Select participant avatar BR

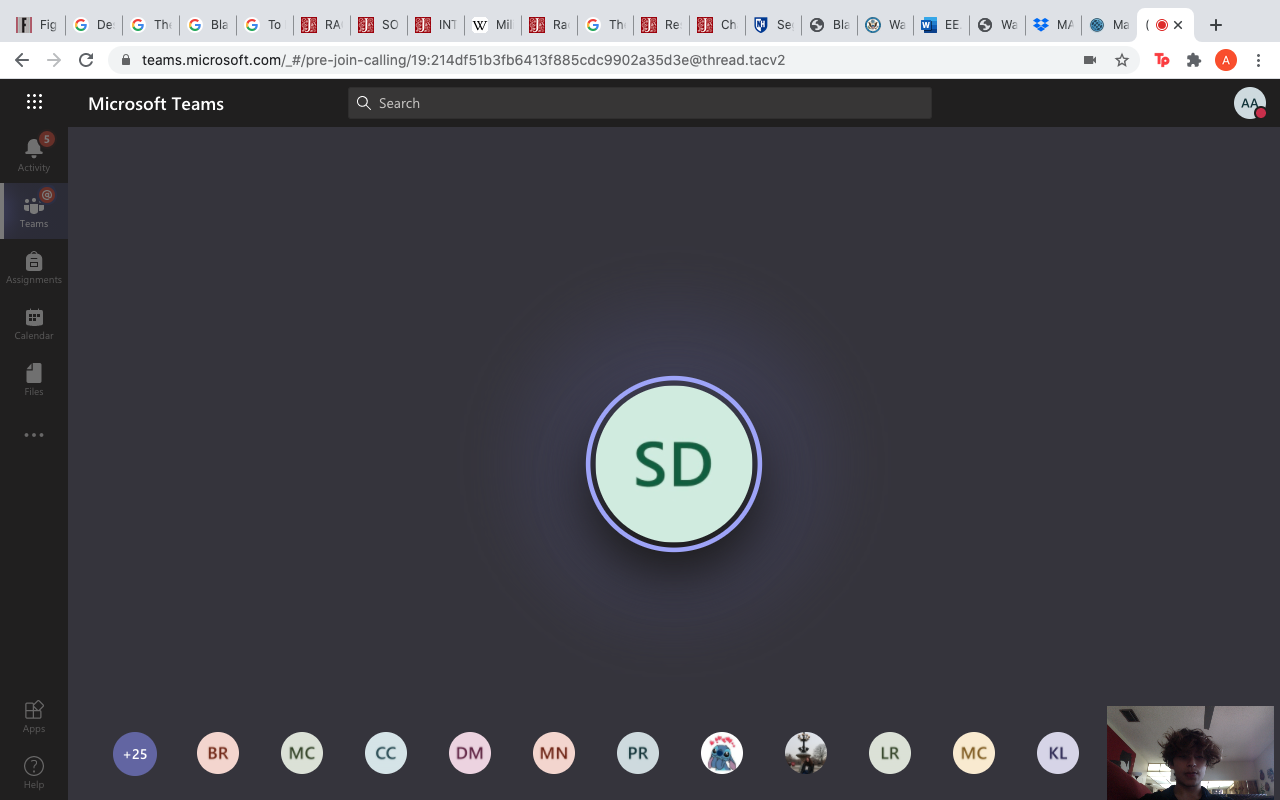point(218,754)
